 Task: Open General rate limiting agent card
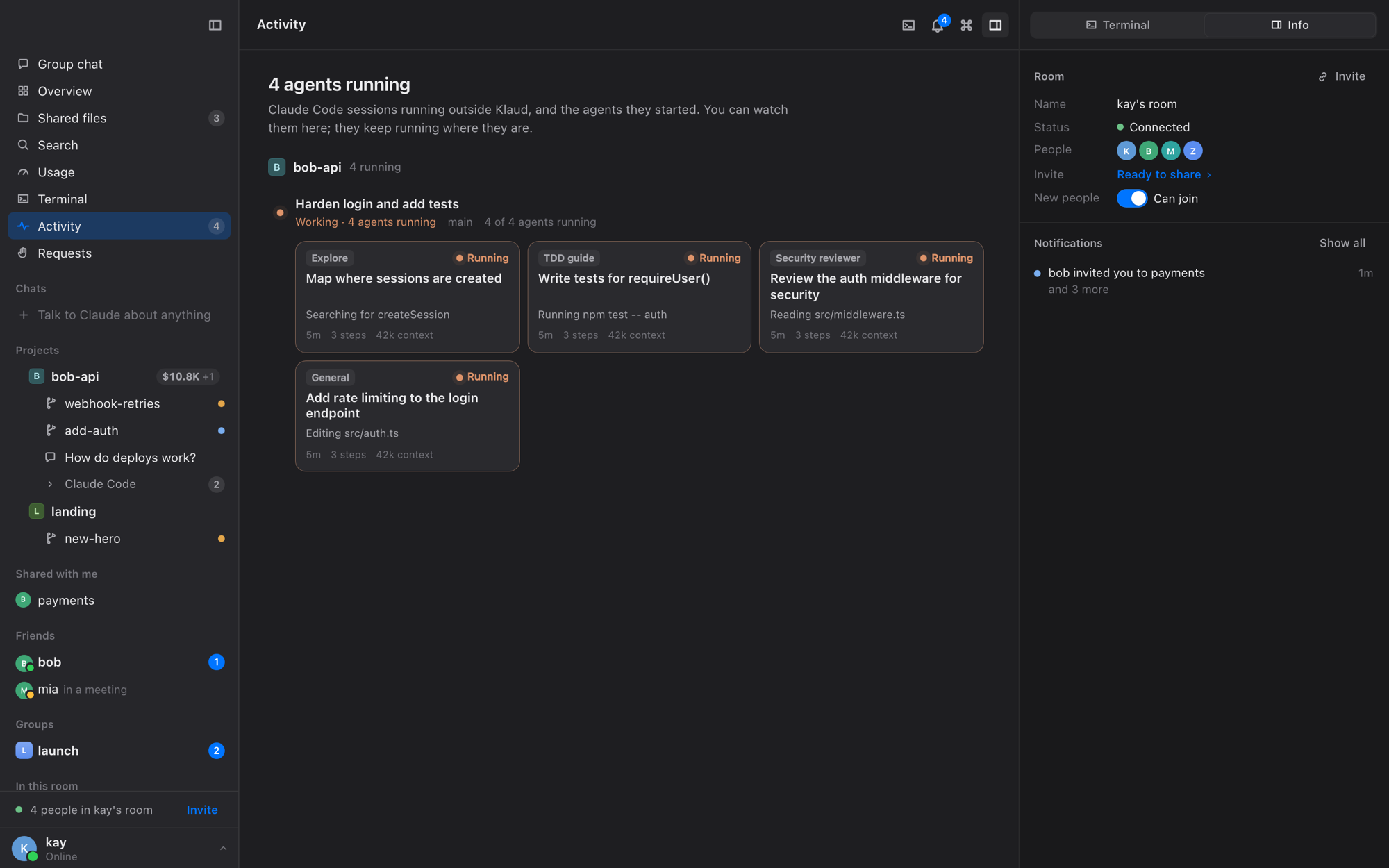point(407,416)
